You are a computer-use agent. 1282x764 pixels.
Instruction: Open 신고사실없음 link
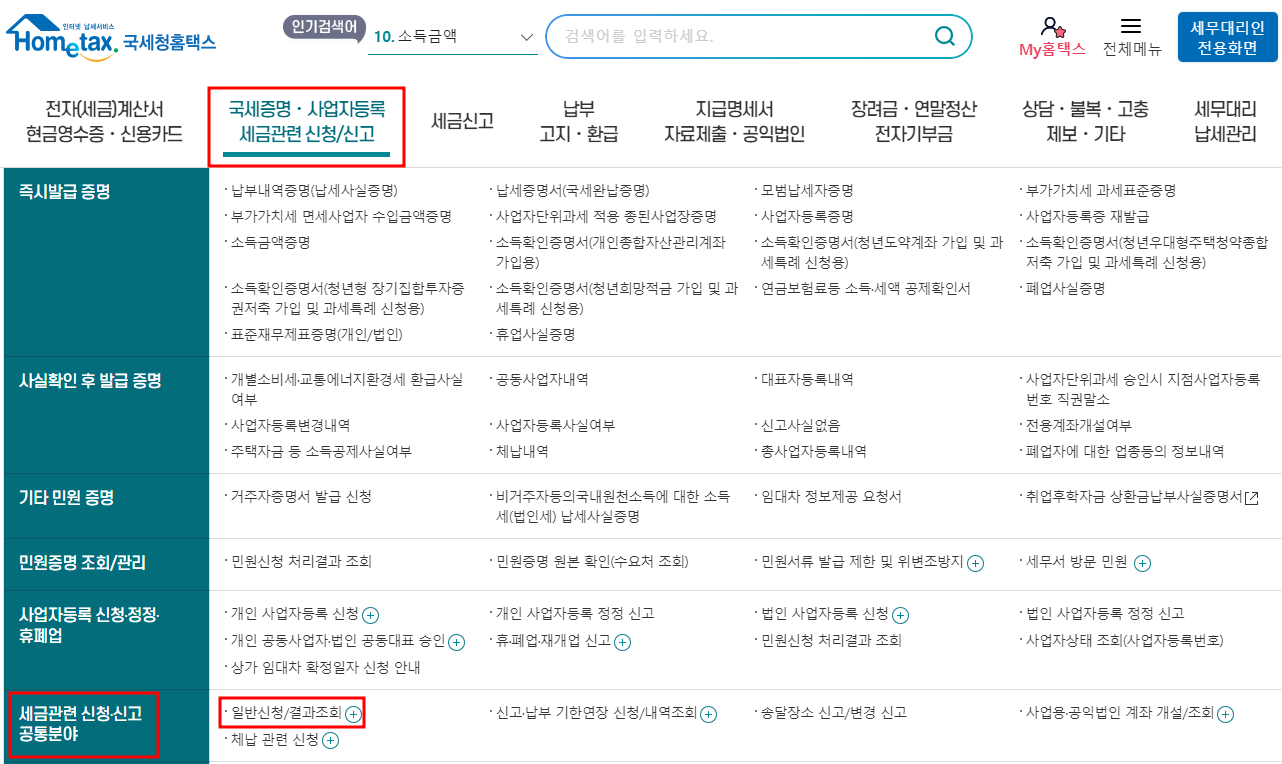(x=800, y=426)
